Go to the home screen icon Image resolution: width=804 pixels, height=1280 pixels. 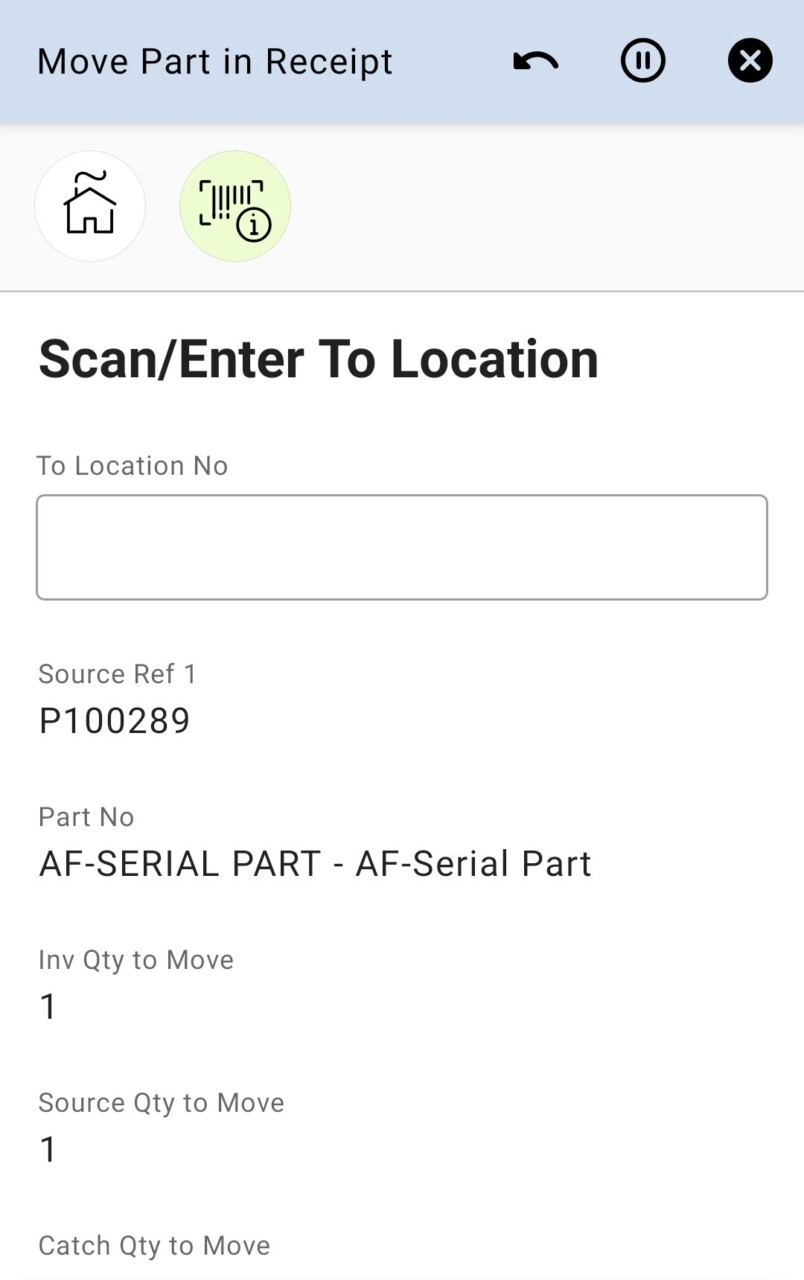pos(90,206)
